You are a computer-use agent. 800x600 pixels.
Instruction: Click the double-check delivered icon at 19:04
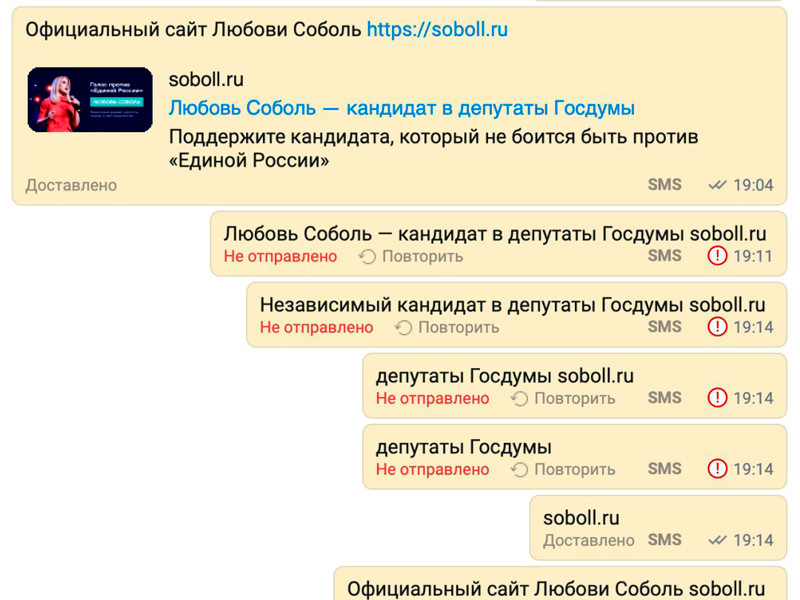pos(717,185)
